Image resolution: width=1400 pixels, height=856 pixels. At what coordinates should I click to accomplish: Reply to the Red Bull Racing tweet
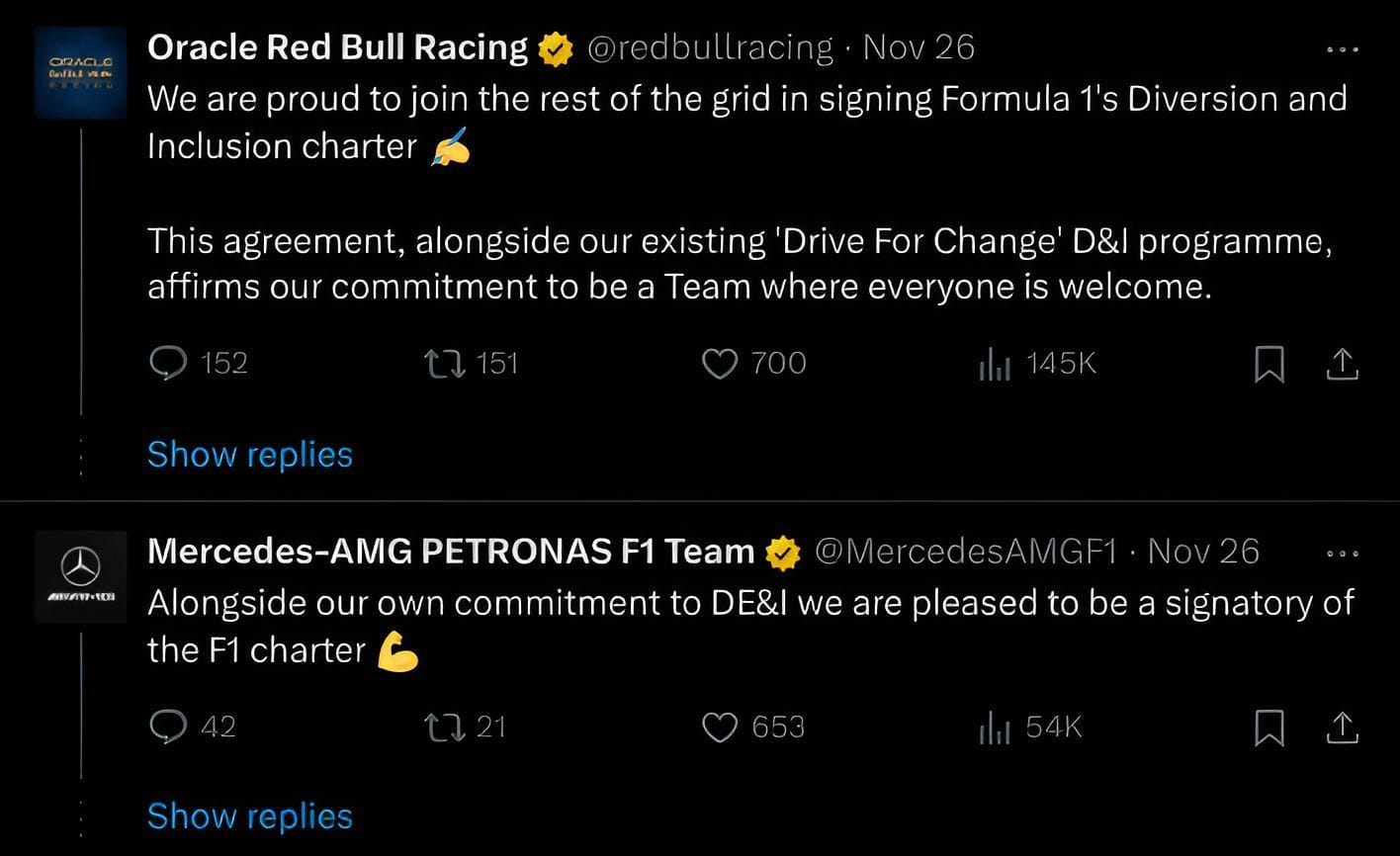click(x=168, y=365)
